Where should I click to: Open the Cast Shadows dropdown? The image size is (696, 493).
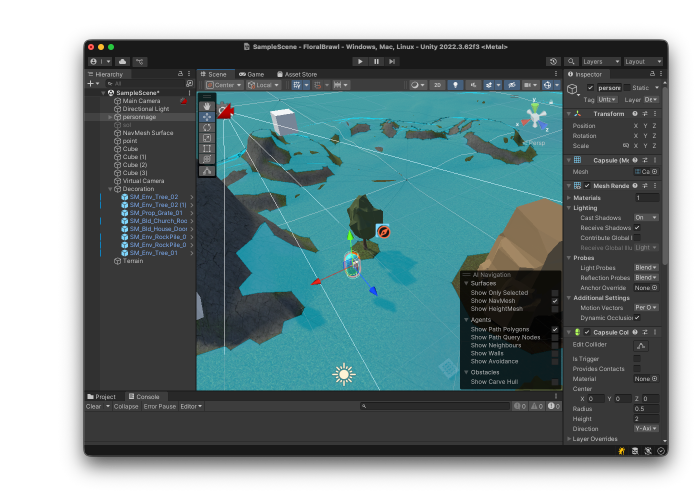(x=646, y=218)
